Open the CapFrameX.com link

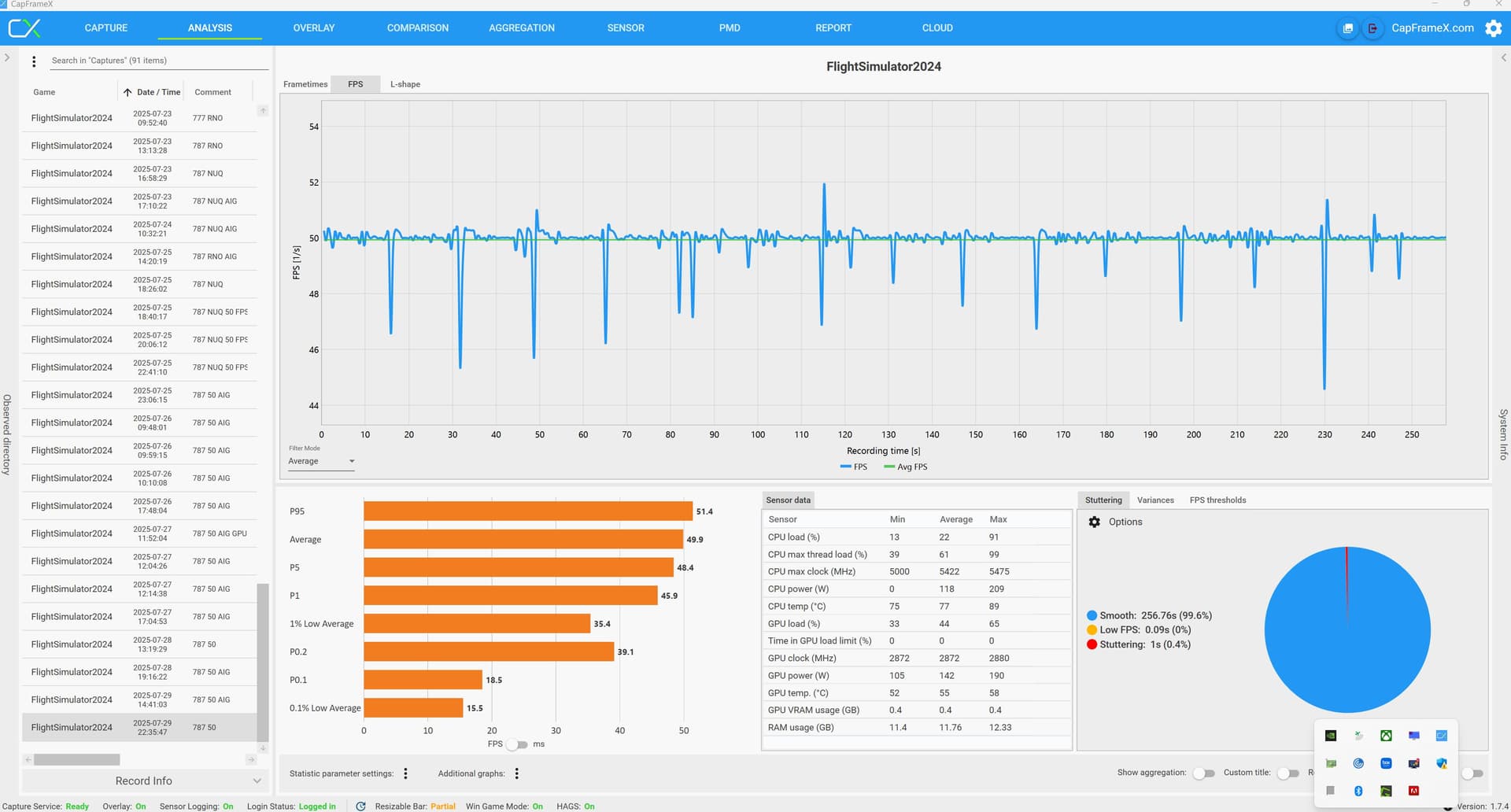point(1432,28)
